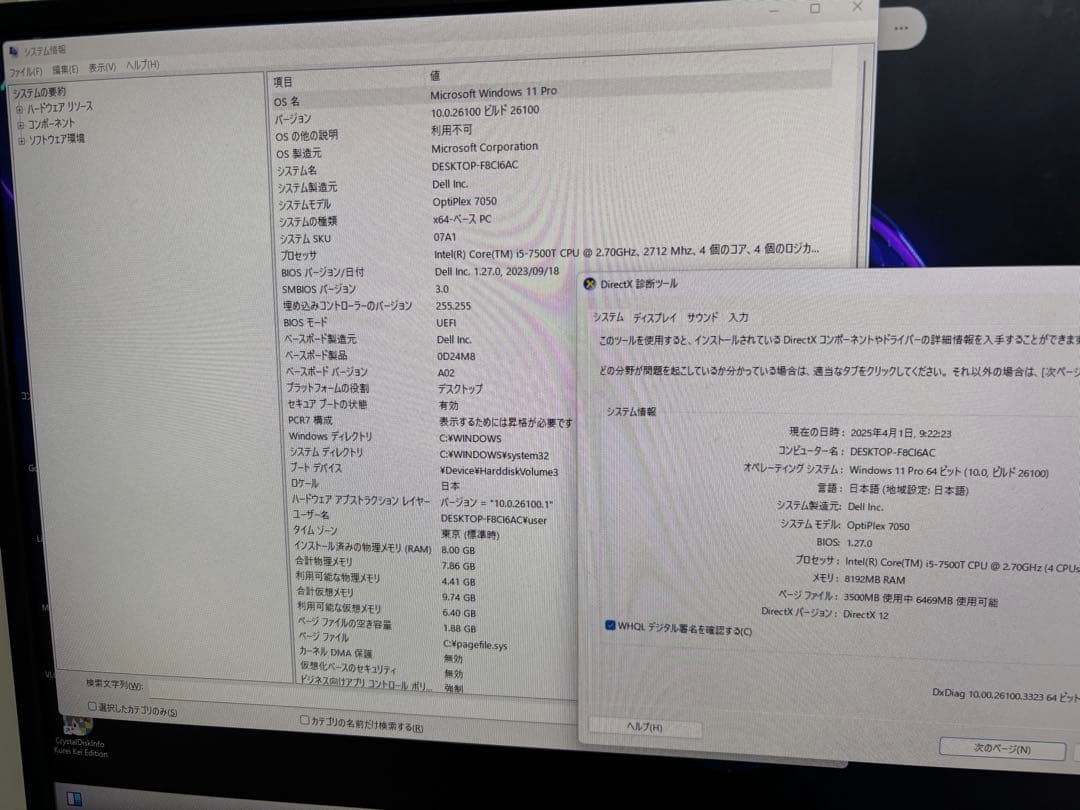Select the タイム ゾーン row label
The width and height of the screenshot is (1080, 810).
315,530
